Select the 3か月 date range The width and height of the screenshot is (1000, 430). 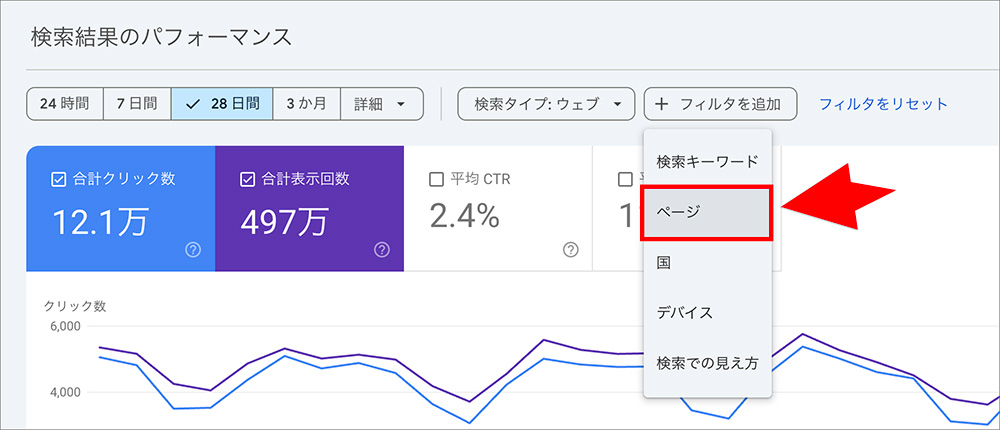pos(306,104)
